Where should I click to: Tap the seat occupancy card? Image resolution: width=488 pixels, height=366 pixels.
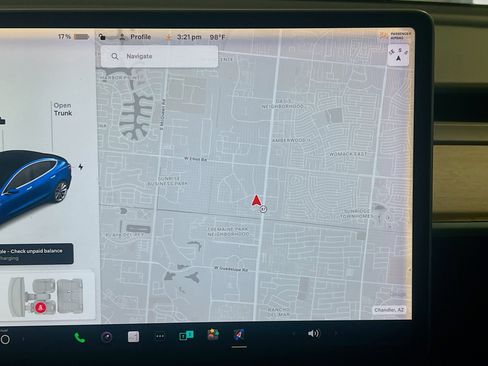47,297
